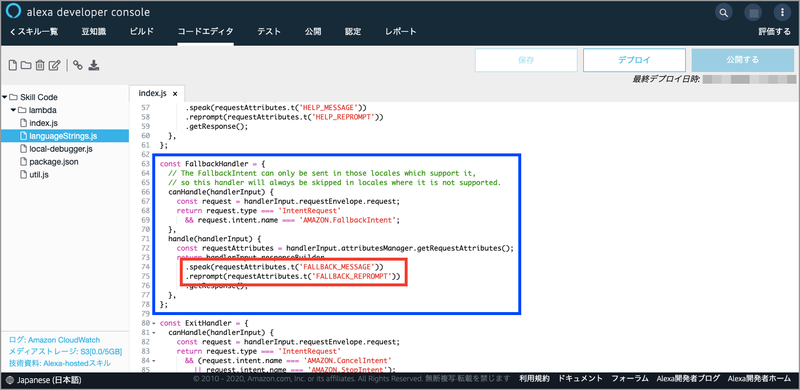Click the delete trash icon

40,65
